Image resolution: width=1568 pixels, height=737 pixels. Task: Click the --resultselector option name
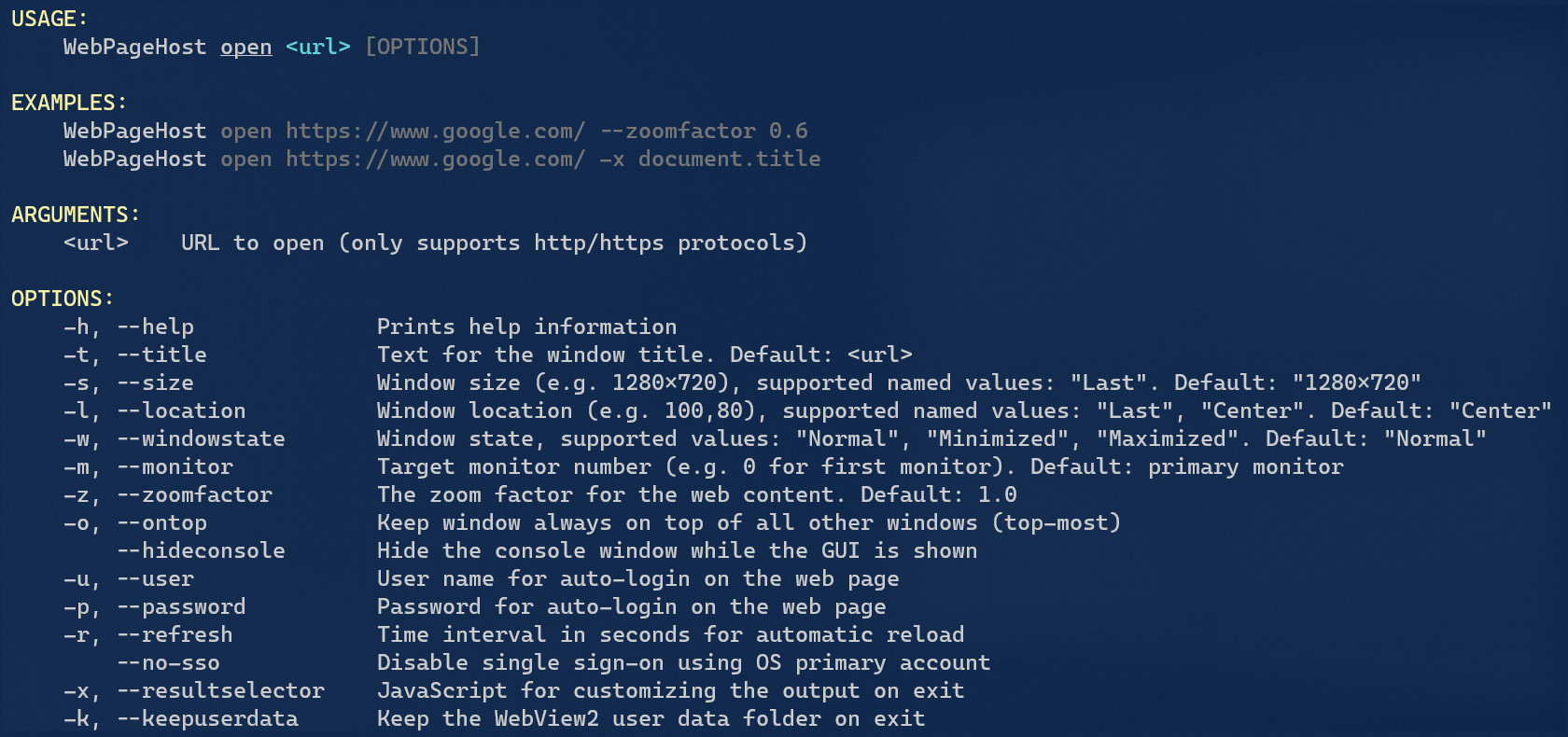coord(221,690)
